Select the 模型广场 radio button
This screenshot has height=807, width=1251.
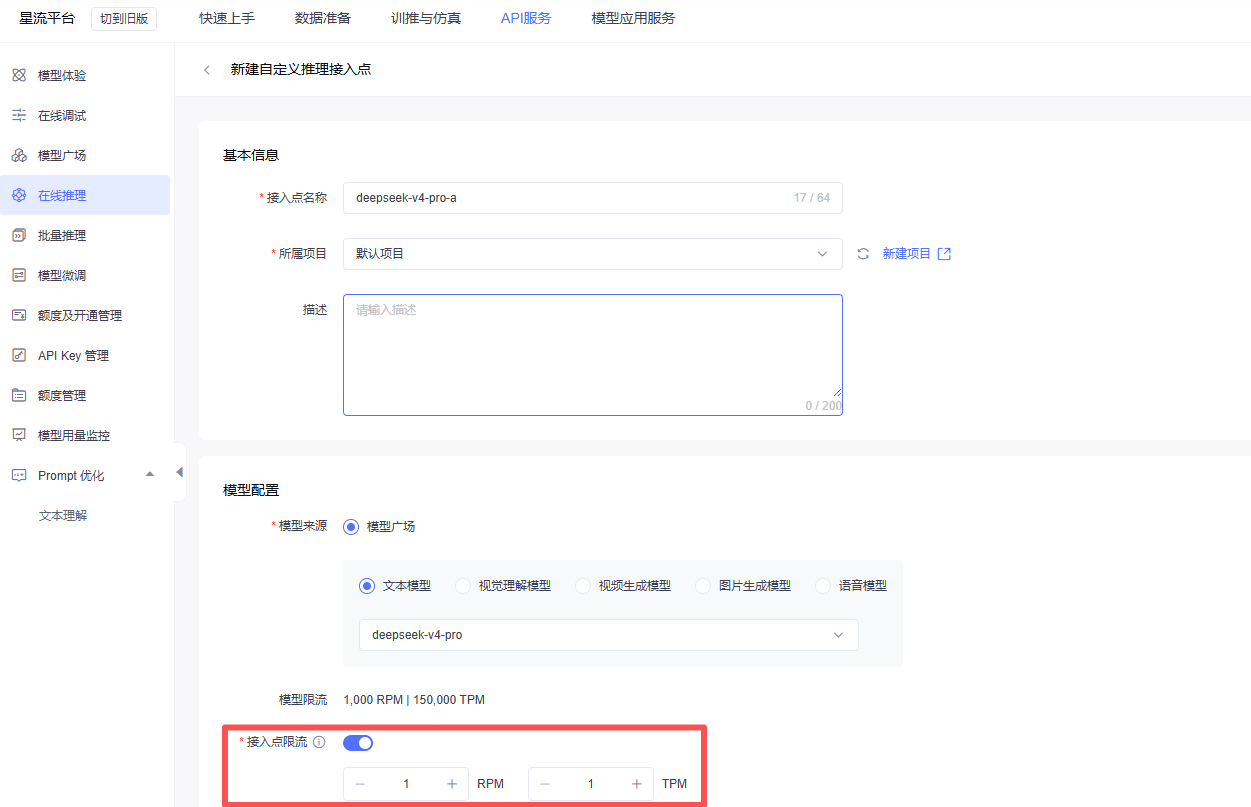click(351, 526)
